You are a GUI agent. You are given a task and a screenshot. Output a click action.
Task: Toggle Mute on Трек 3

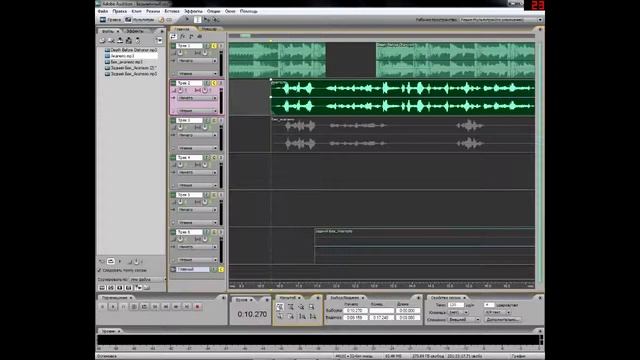[x=207, y=120]
